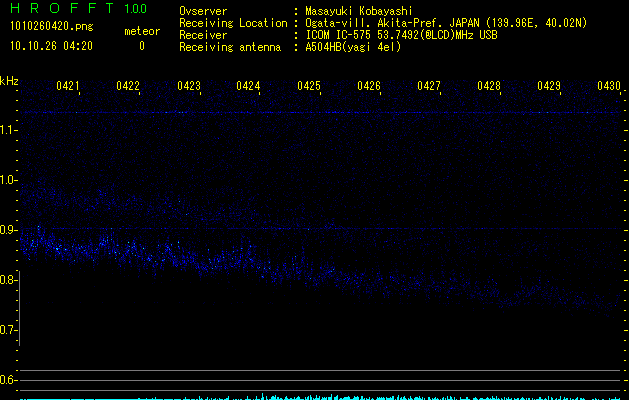Select the 0425 time marker
The height and width of the screenshot is (400, 629).
click(309, 87)
